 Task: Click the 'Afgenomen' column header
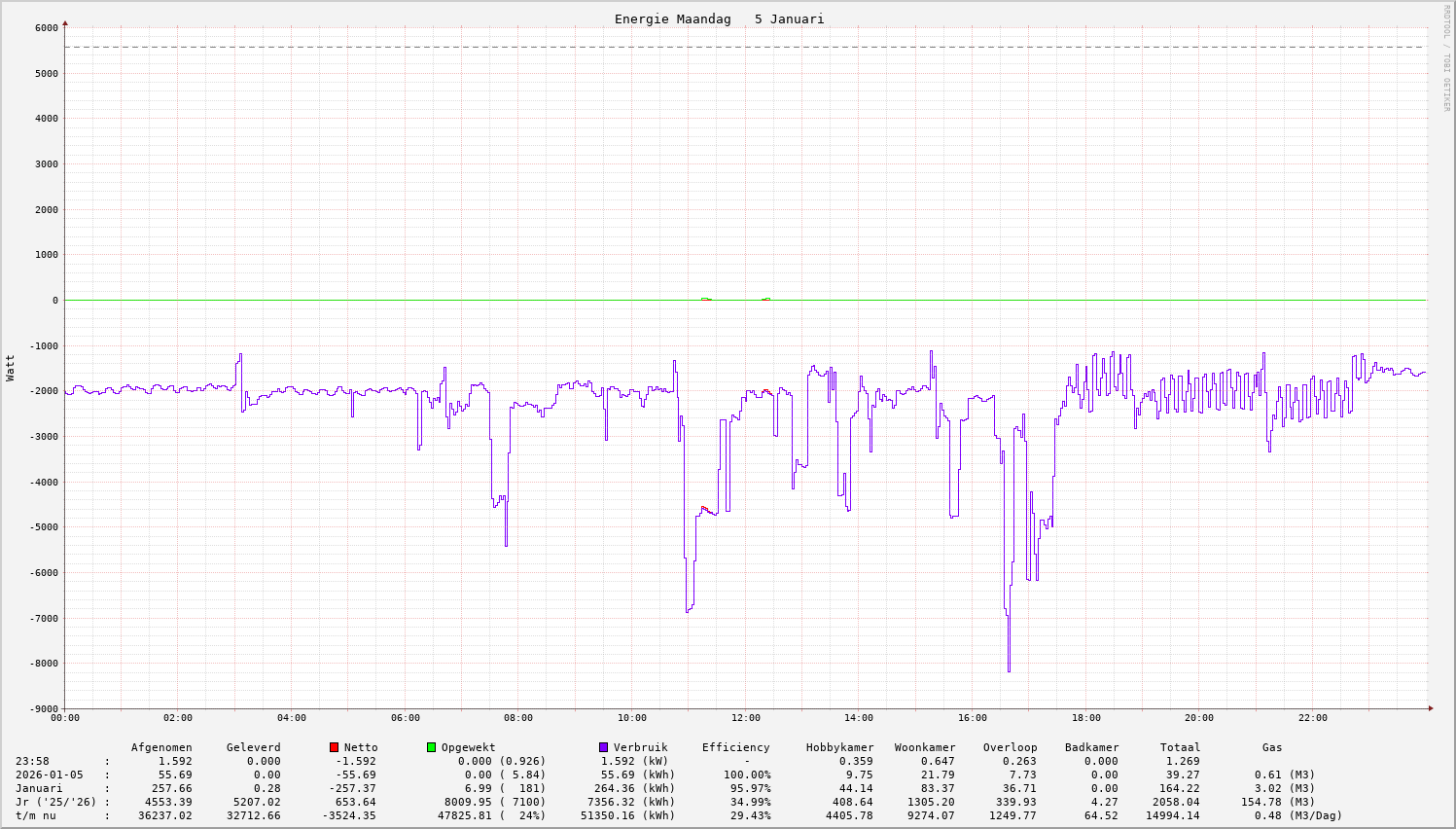[161, 747]
